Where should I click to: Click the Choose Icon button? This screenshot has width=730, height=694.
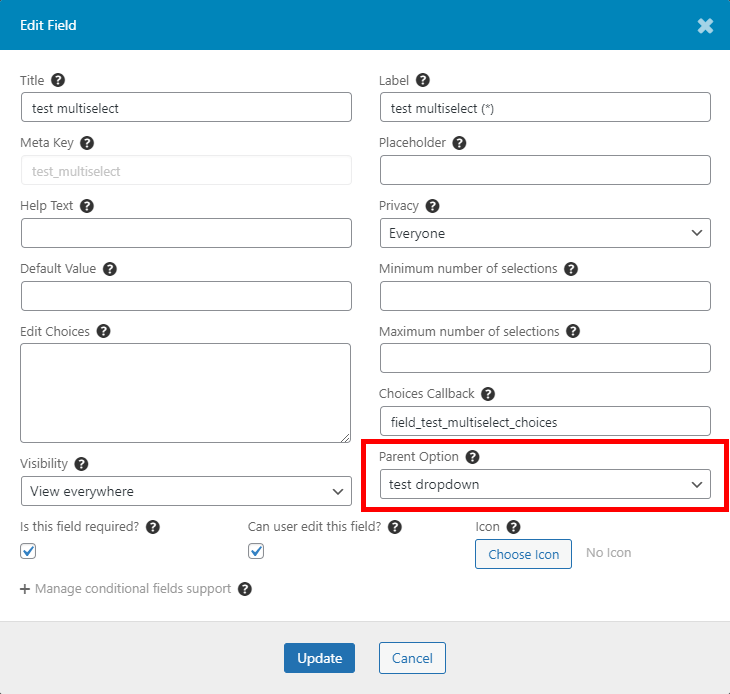523,554
